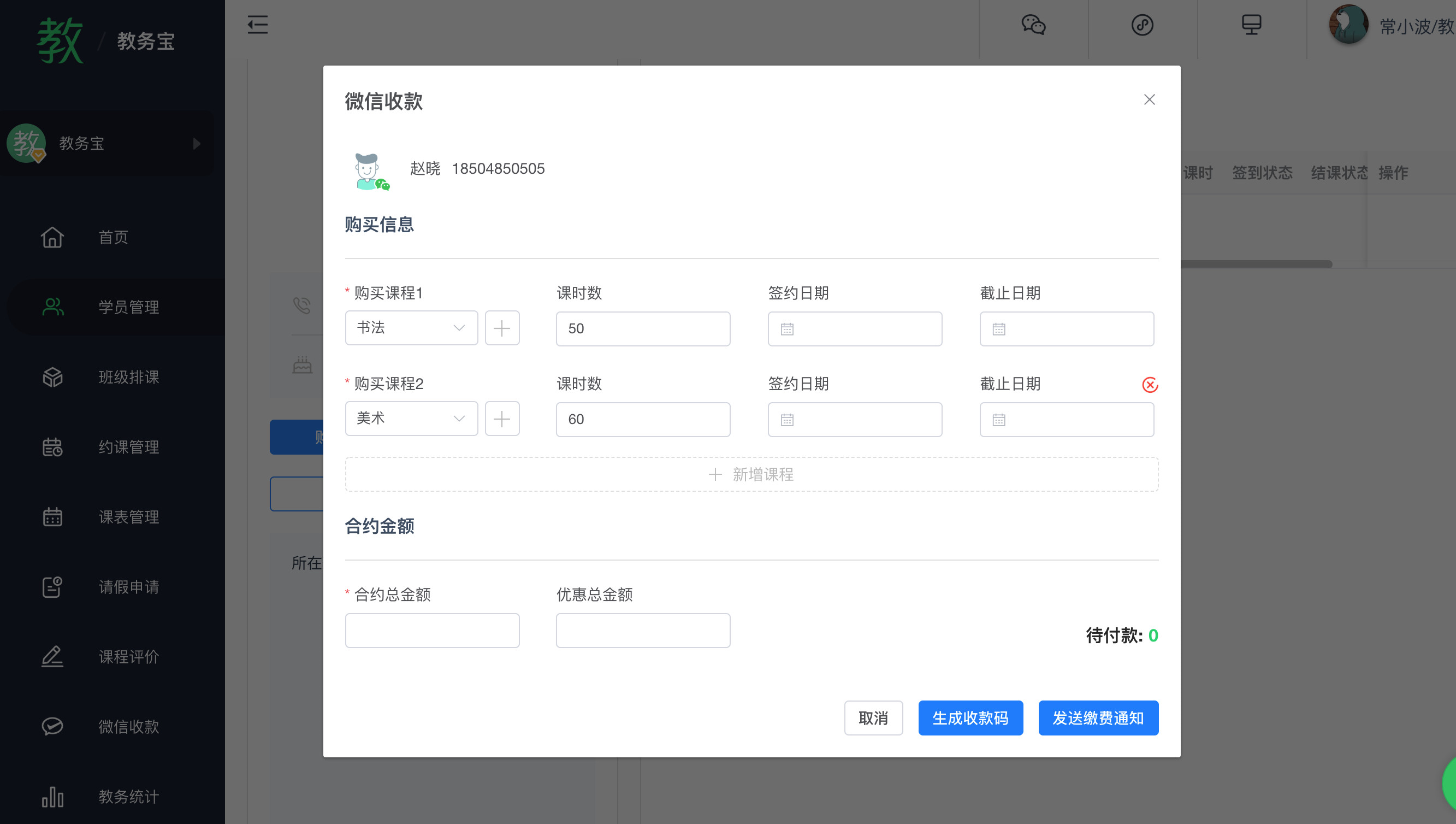This screenshot has width=1456, height=824.
Task: Click the WeChat chat icon in header
Action: [1033, 25]
